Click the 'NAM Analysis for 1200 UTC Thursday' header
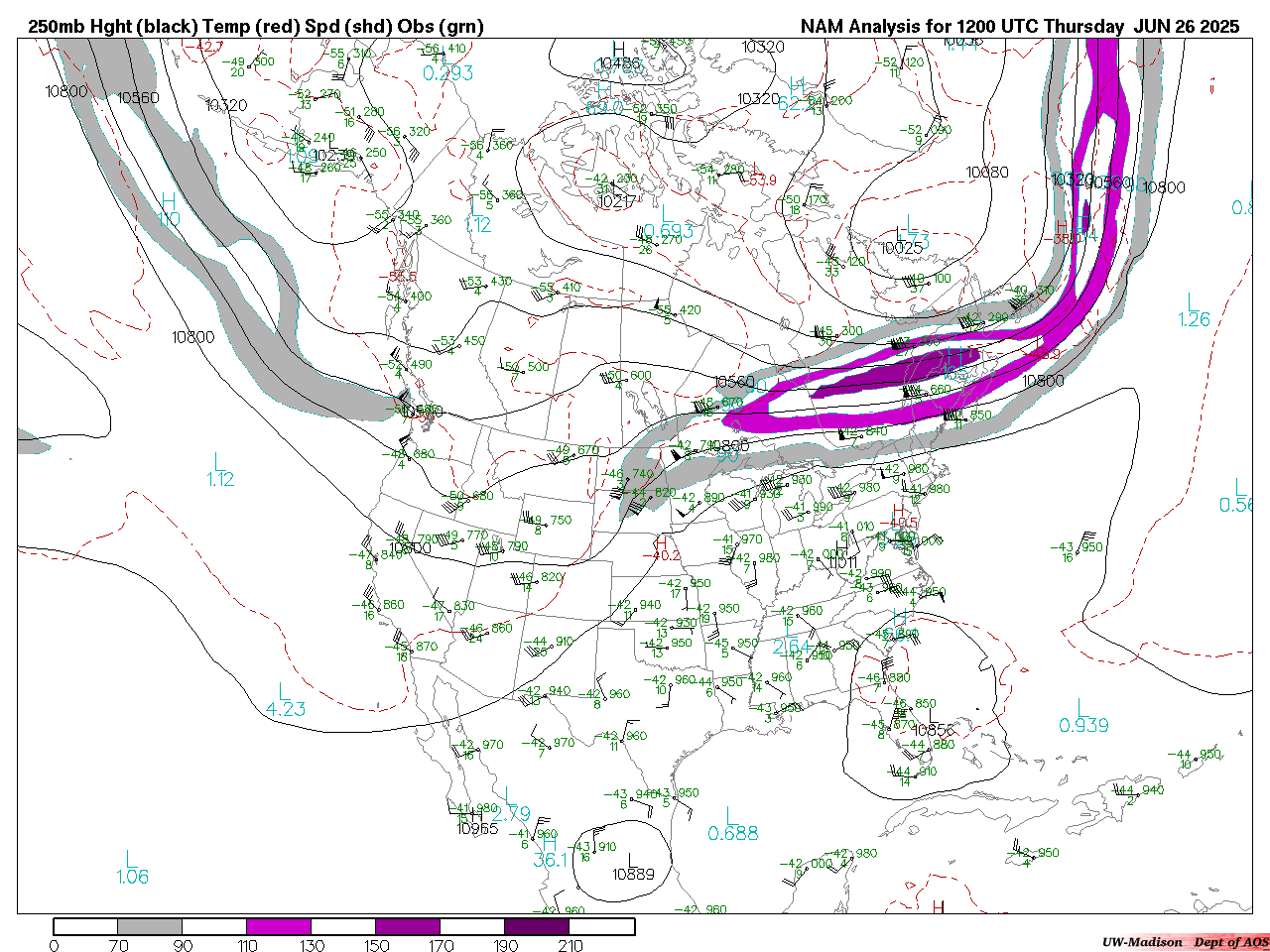The width and height of the screenshot is (1270, 952). coord(962,27)
